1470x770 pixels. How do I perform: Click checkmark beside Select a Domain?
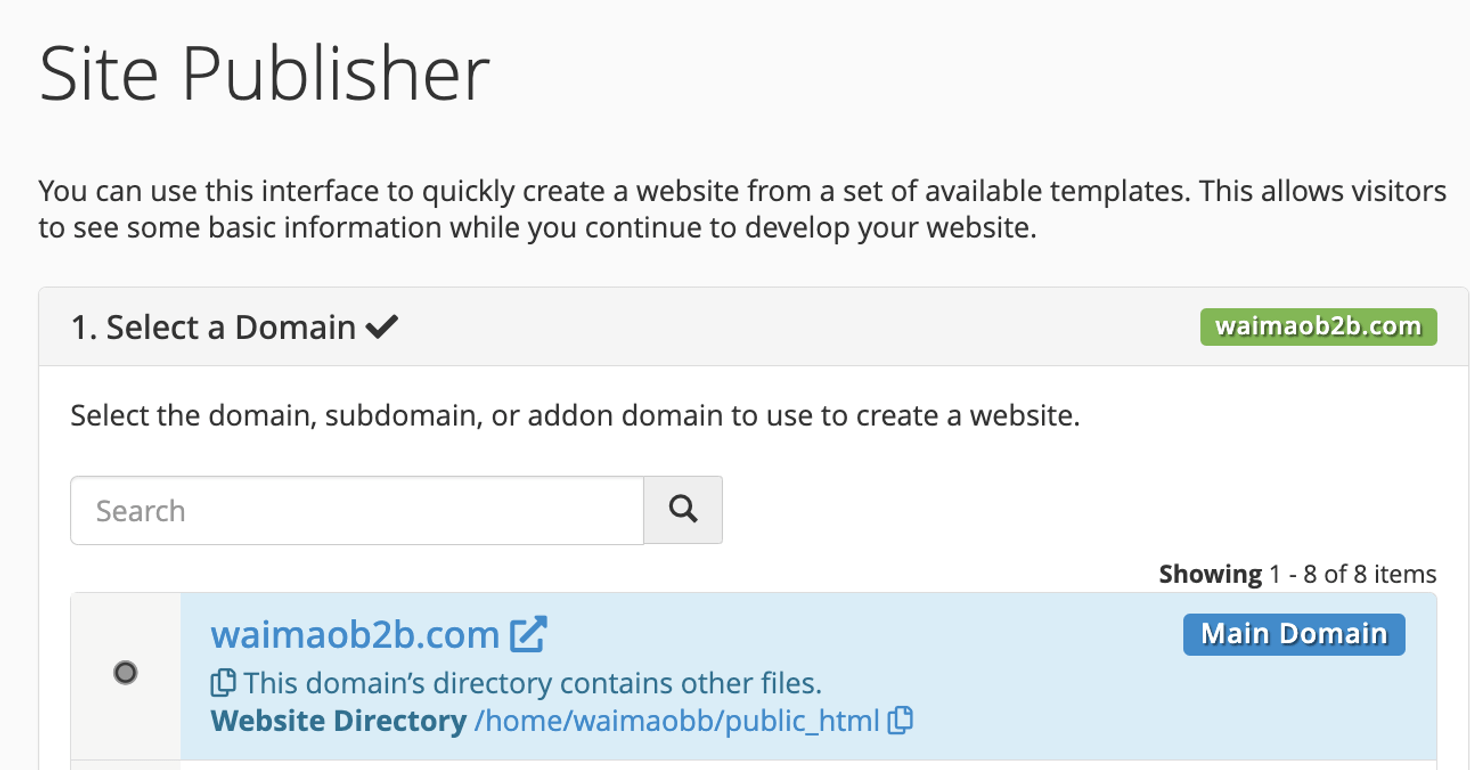coord(382,327)
